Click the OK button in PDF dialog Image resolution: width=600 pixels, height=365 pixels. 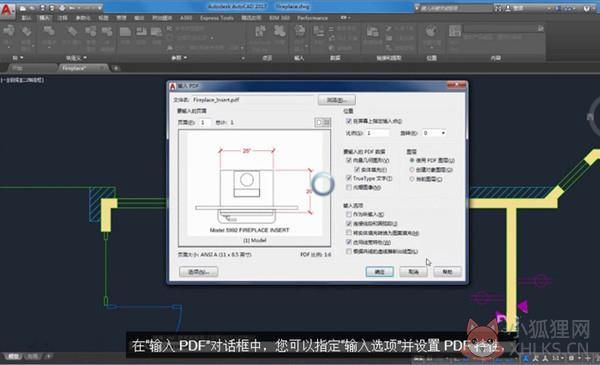379,272
